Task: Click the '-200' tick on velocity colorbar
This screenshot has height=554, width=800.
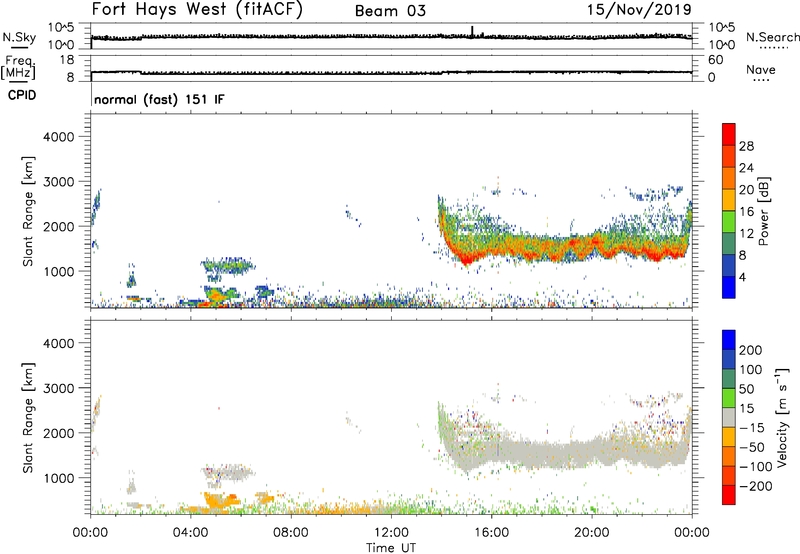Action: click(x=756, y=486)
